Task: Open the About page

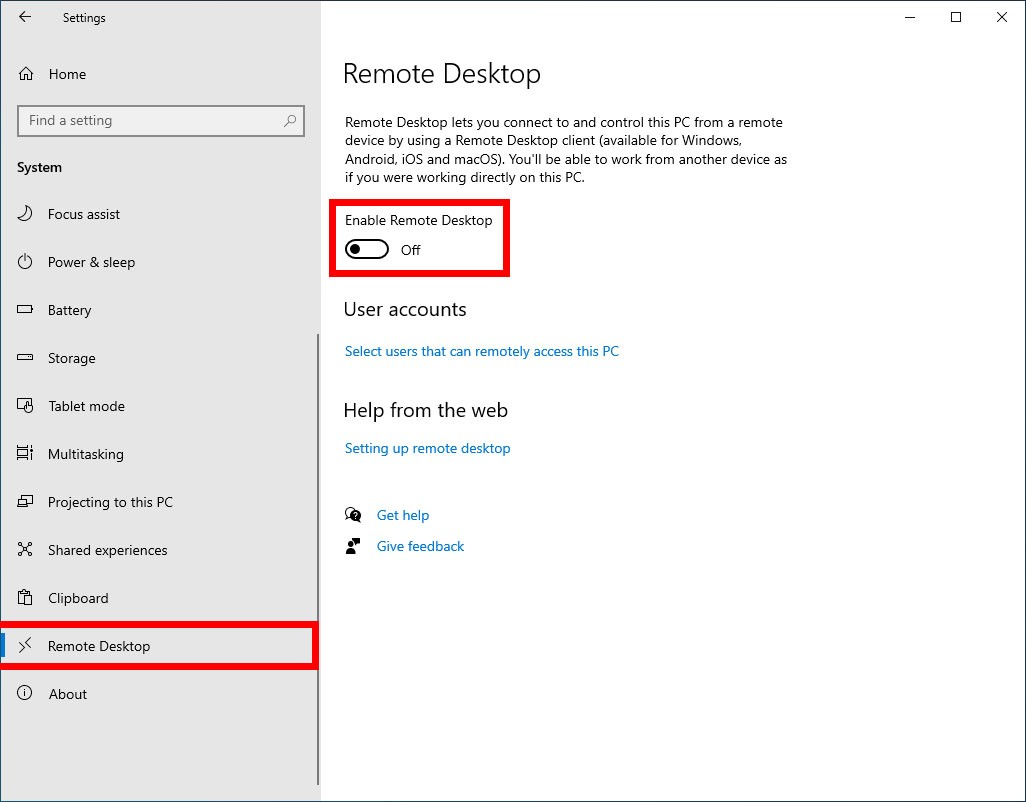Action: [68, 694]
